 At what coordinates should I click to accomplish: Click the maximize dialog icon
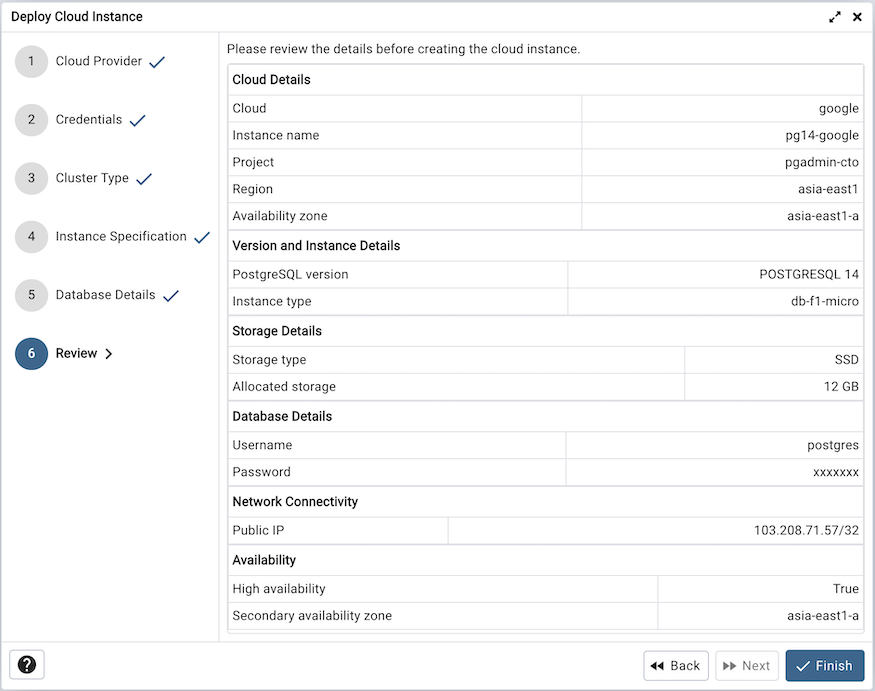click(x=836, y=16)
